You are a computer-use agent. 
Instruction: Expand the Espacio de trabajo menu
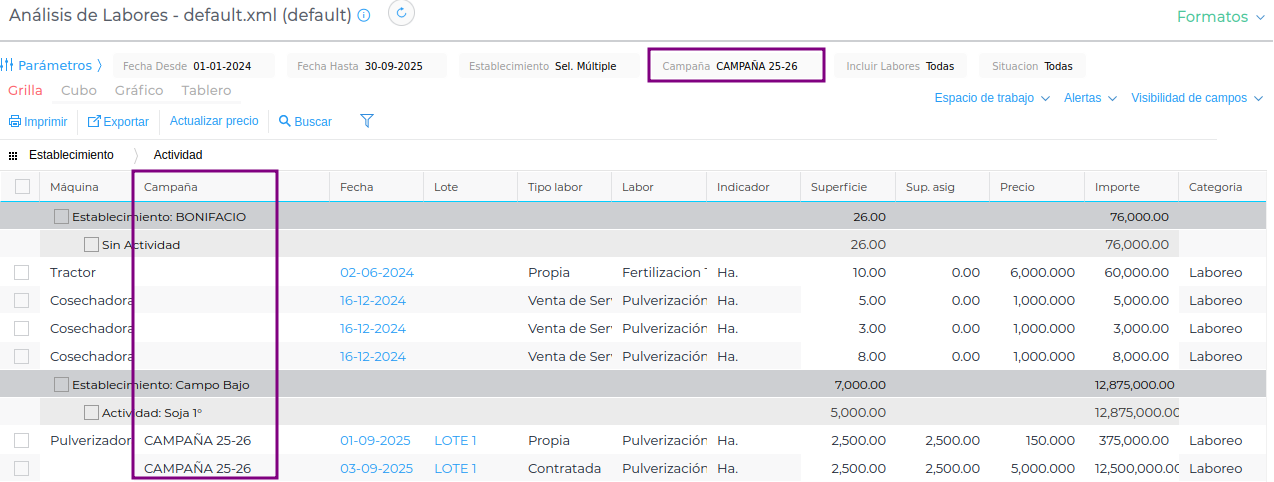pos(991,98)
